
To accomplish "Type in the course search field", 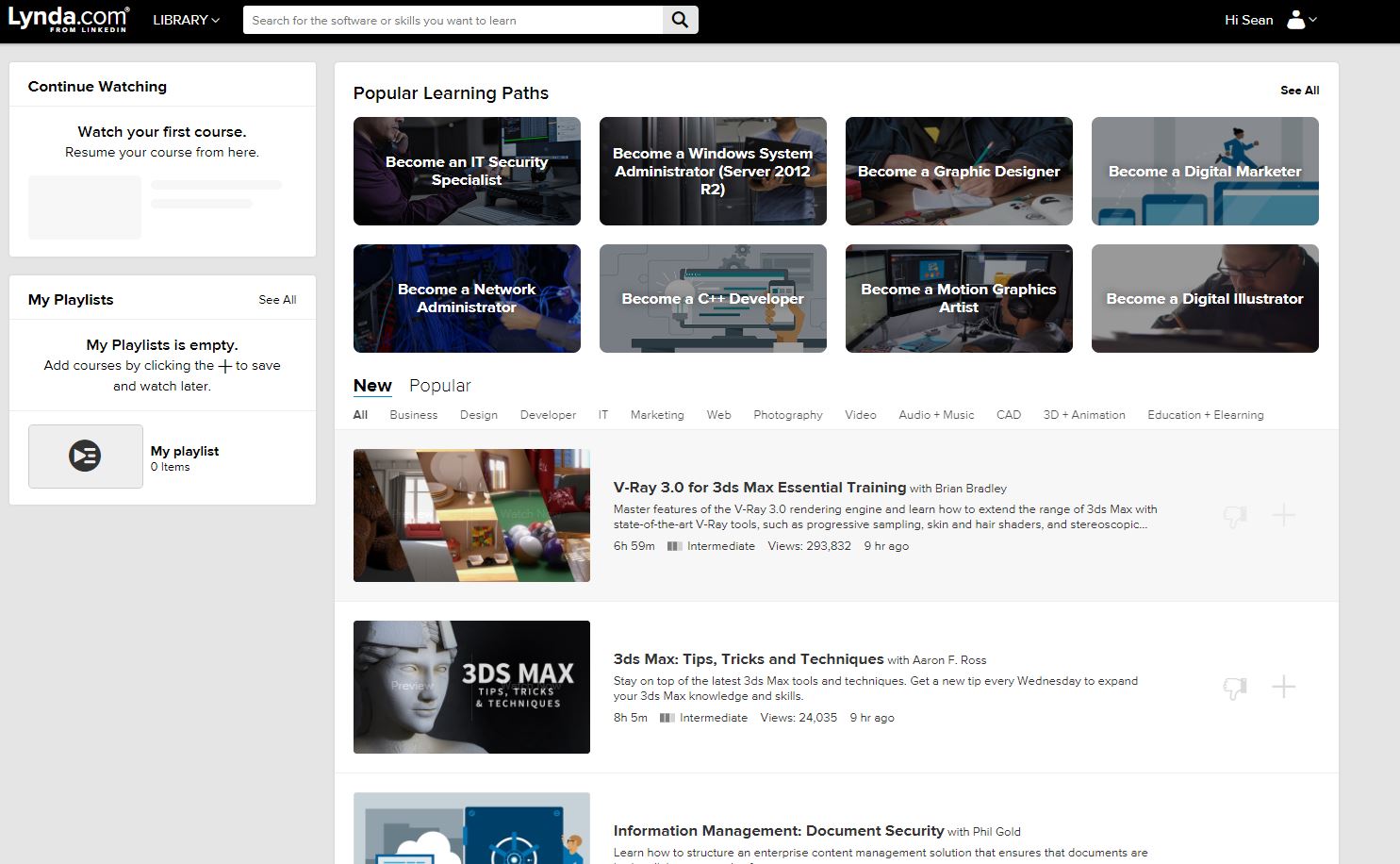I will pos(453,20).
